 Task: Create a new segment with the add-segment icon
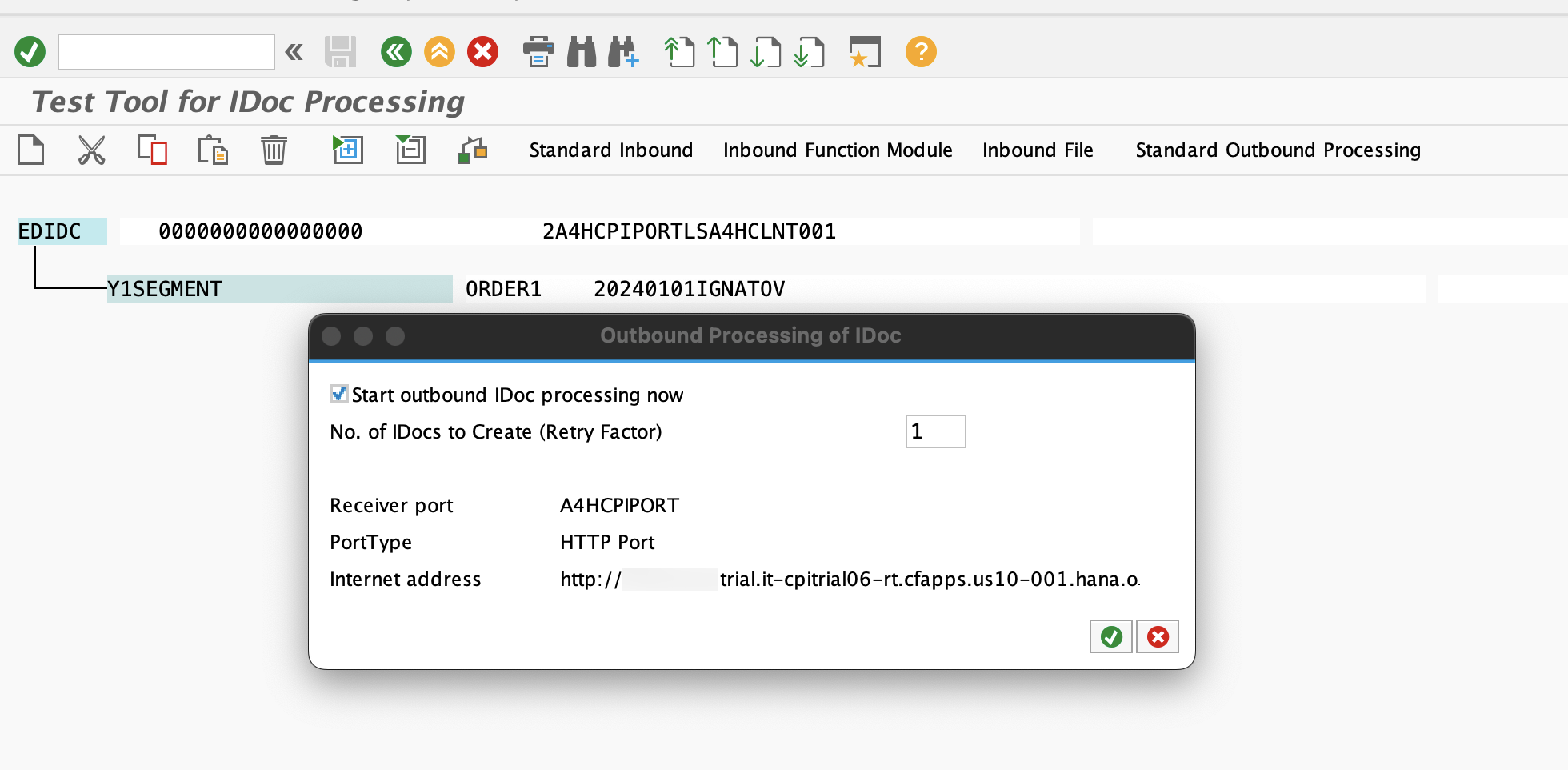pos(347,150)
